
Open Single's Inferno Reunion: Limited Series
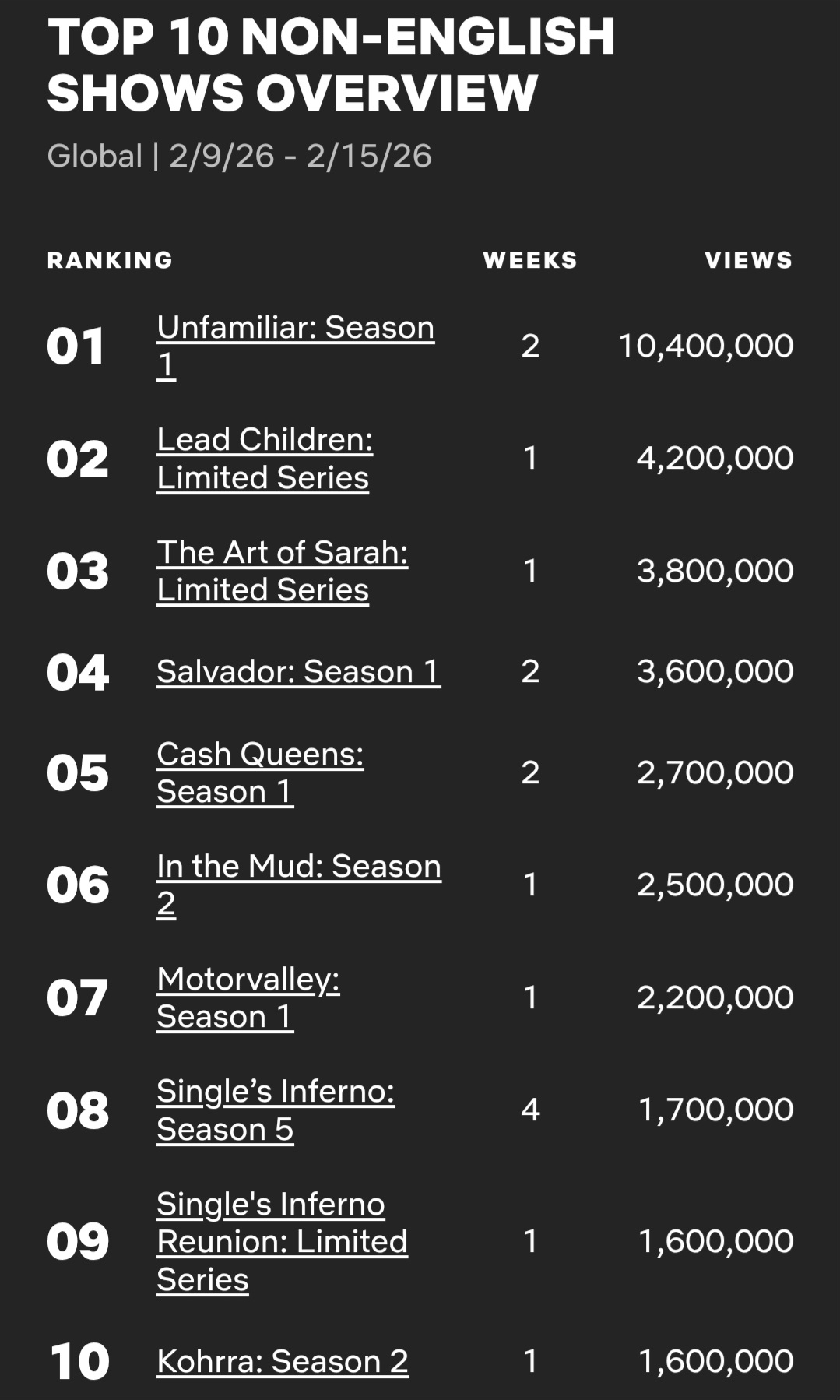[281, 1241]
